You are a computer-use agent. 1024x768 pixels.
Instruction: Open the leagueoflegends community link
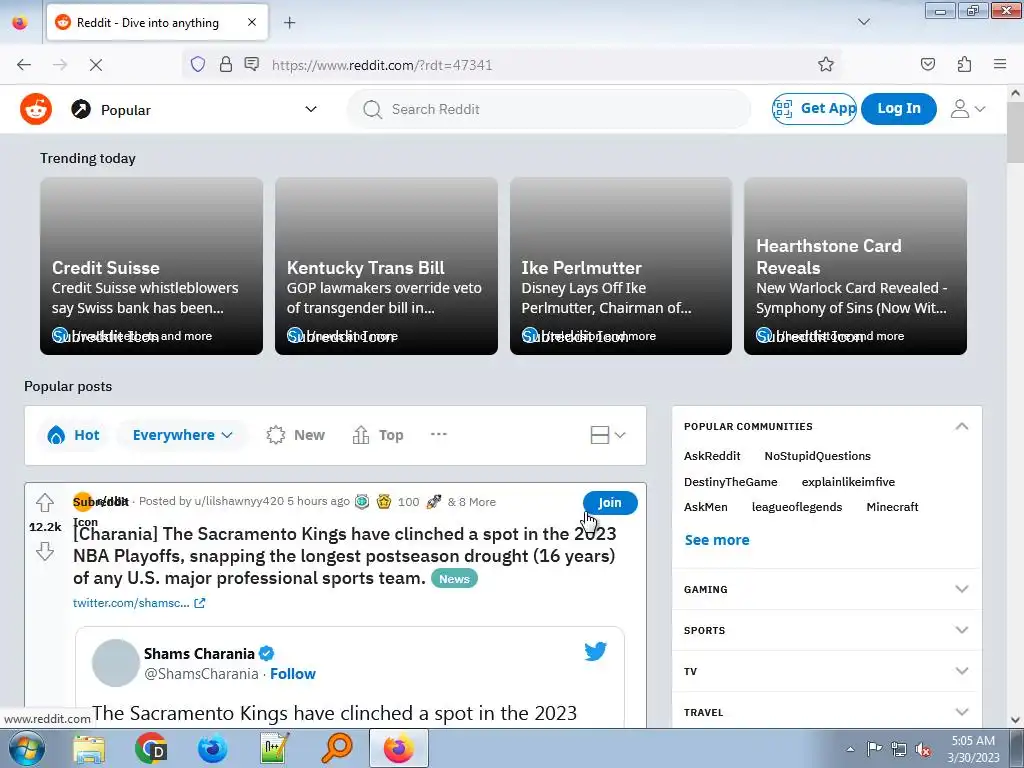(797, 507)
